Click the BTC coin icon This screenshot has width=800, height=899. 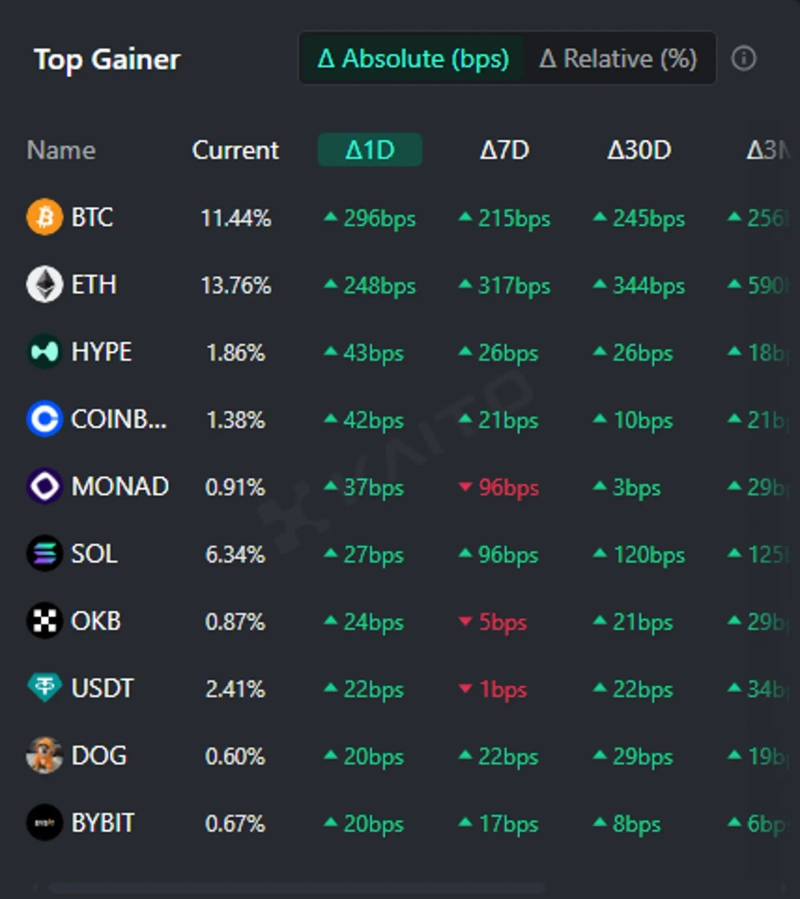point(44,217)
